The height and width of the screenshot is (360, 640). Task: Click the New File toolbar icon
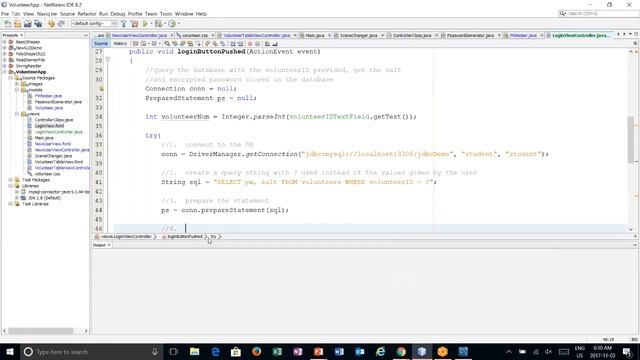(x=7, y=24)
